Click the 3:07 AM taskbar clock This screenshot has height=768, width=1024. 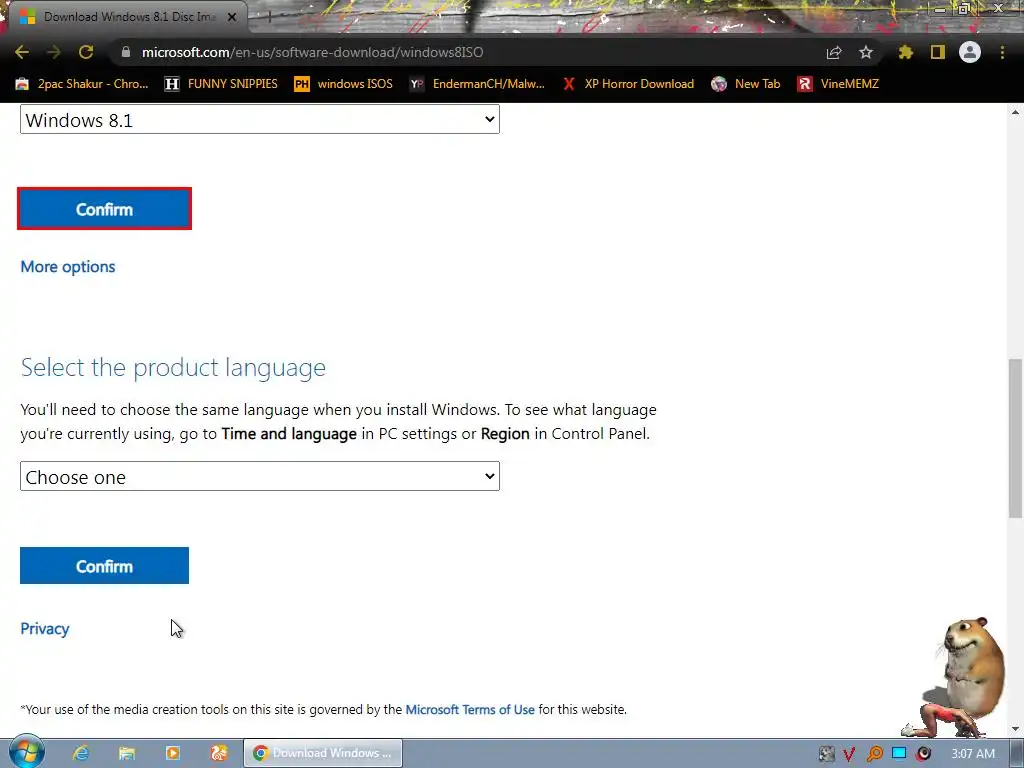[x=973, y=754]
